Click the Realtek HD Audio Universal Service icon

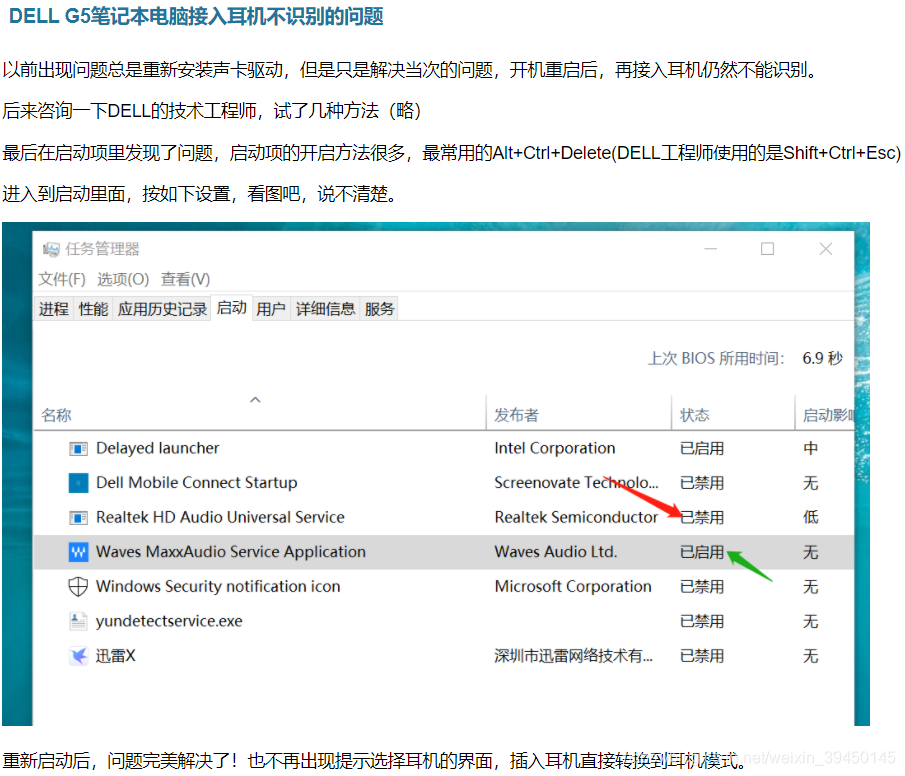tap(78, 517)
